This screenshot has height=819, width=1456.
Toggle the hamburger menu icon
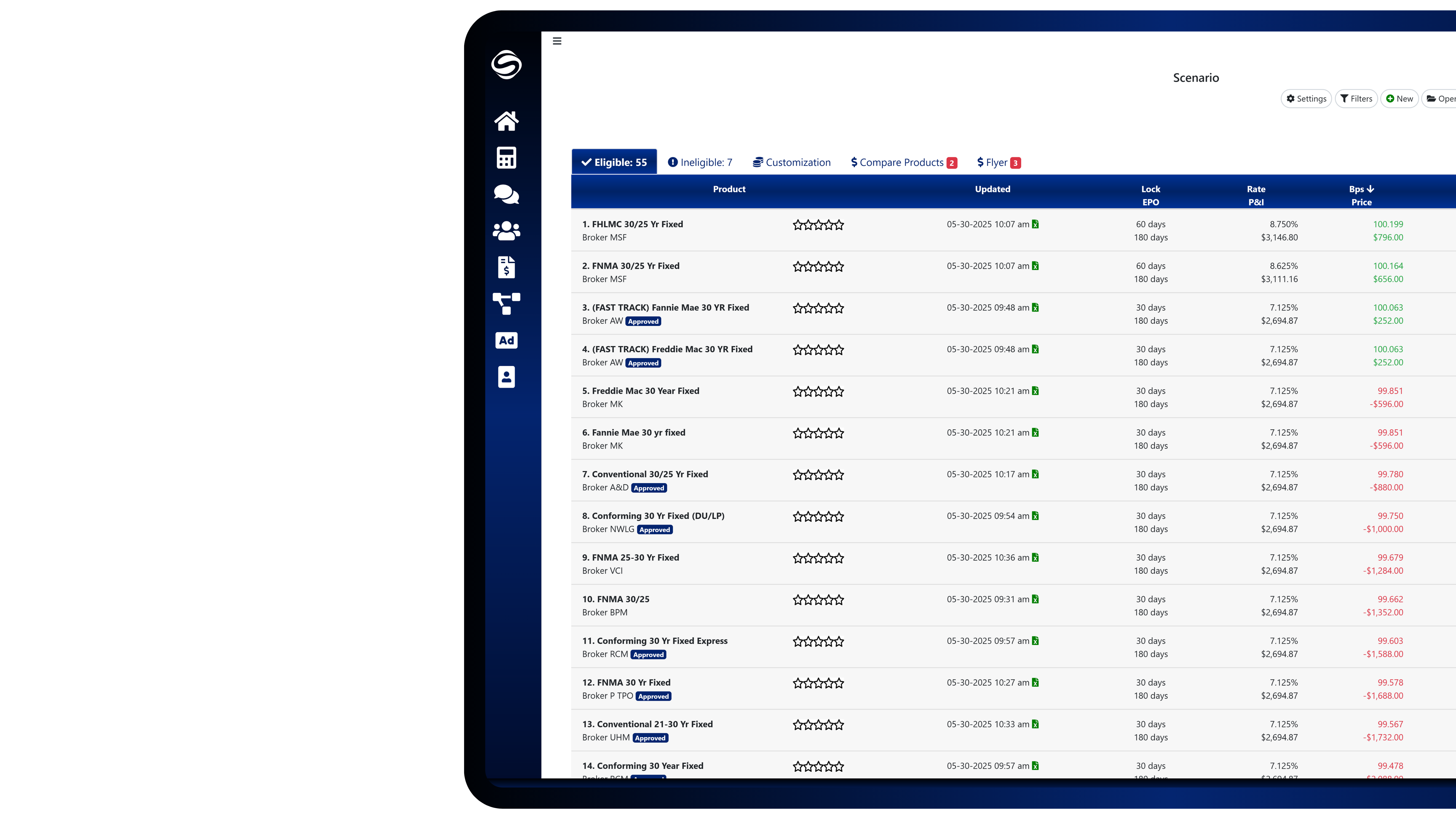557,41
